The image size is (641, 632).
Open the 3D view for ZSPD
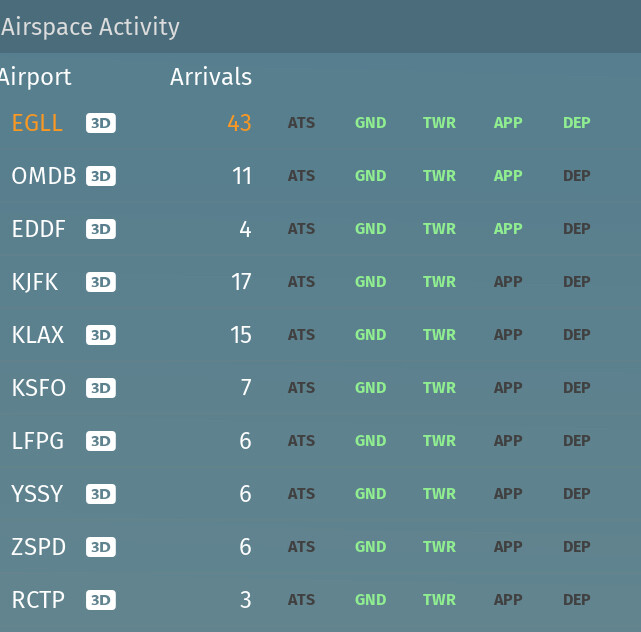101,547
